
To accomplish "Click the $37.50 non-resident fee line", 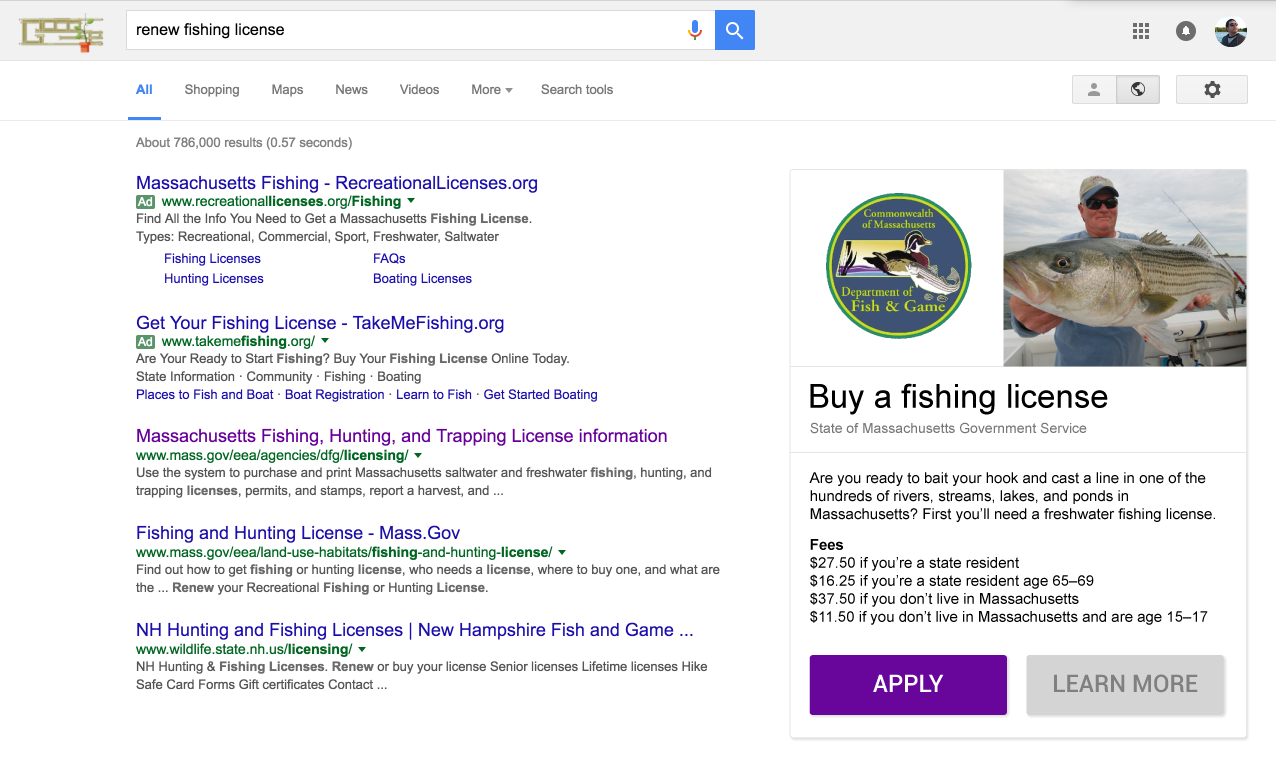I will (x=944, y=599).
